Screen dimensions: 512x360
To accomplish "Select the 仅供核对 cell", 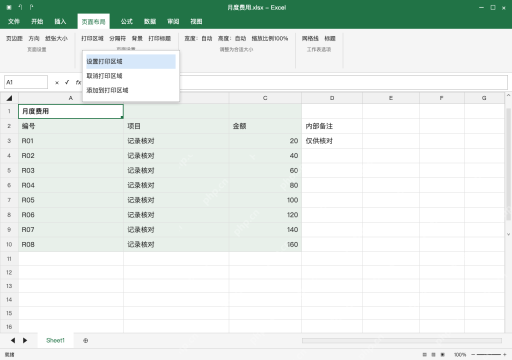I will click(x=332, y=141).
